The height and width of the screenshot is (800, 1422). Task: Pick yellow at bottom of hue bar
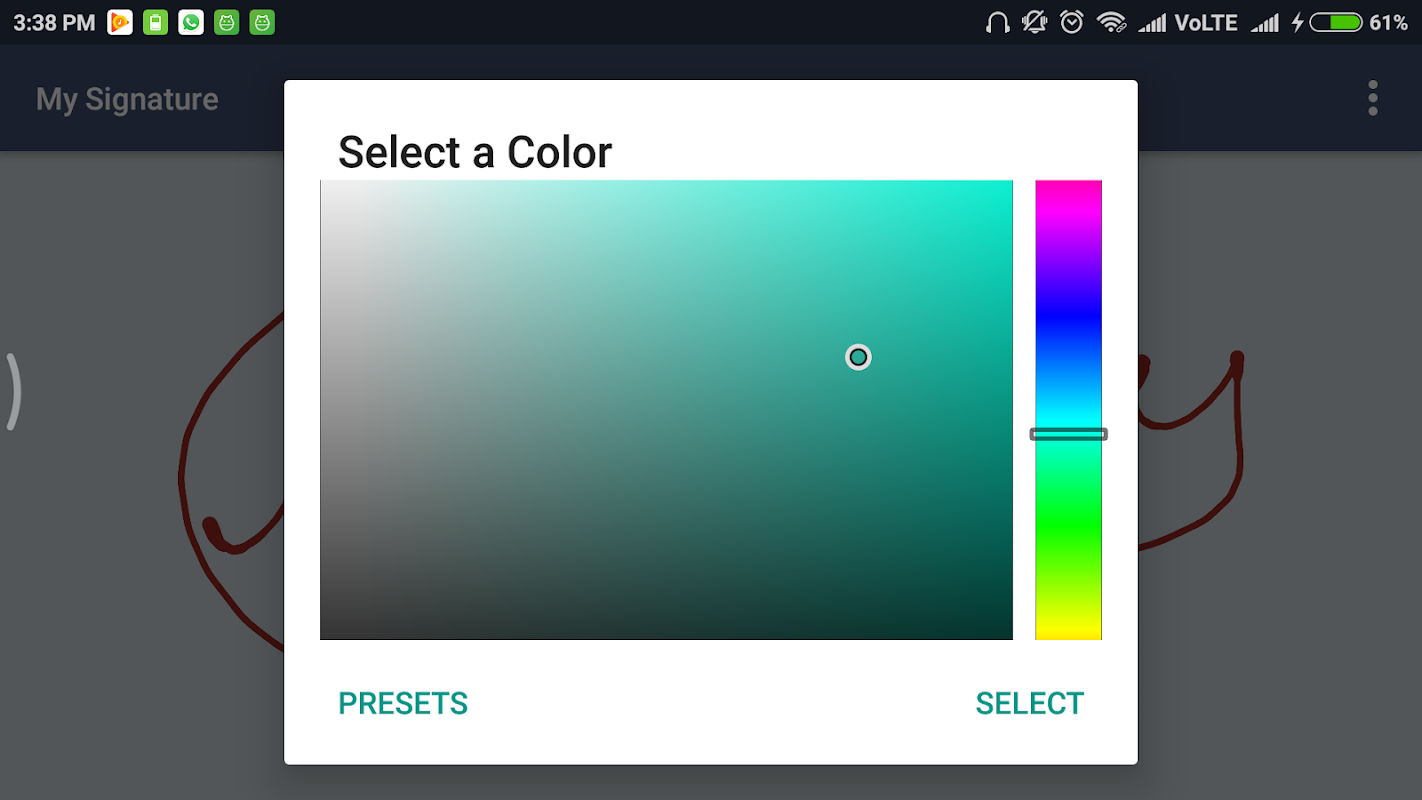1068,633
